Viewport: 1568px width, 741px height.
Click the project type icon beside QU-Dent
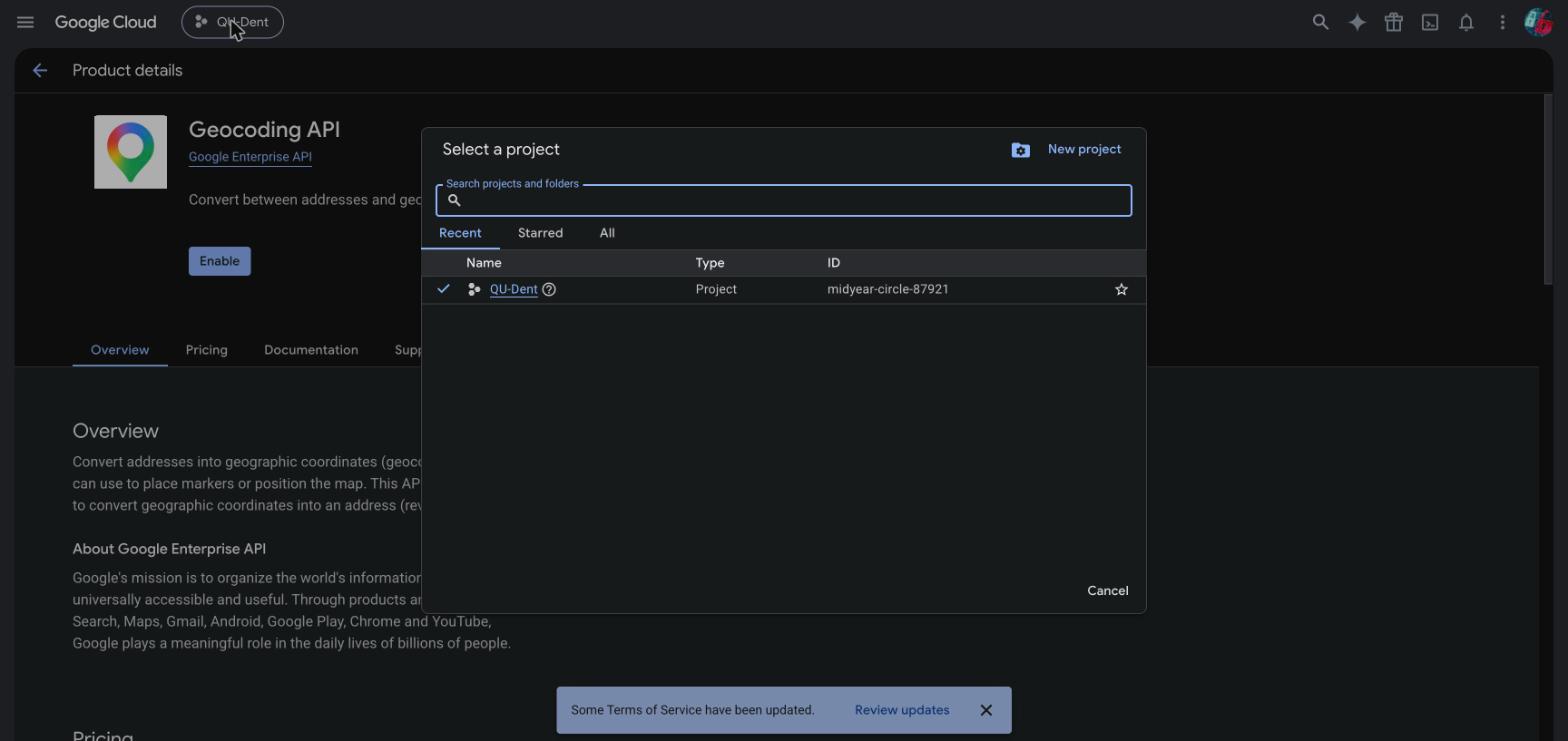474,289
